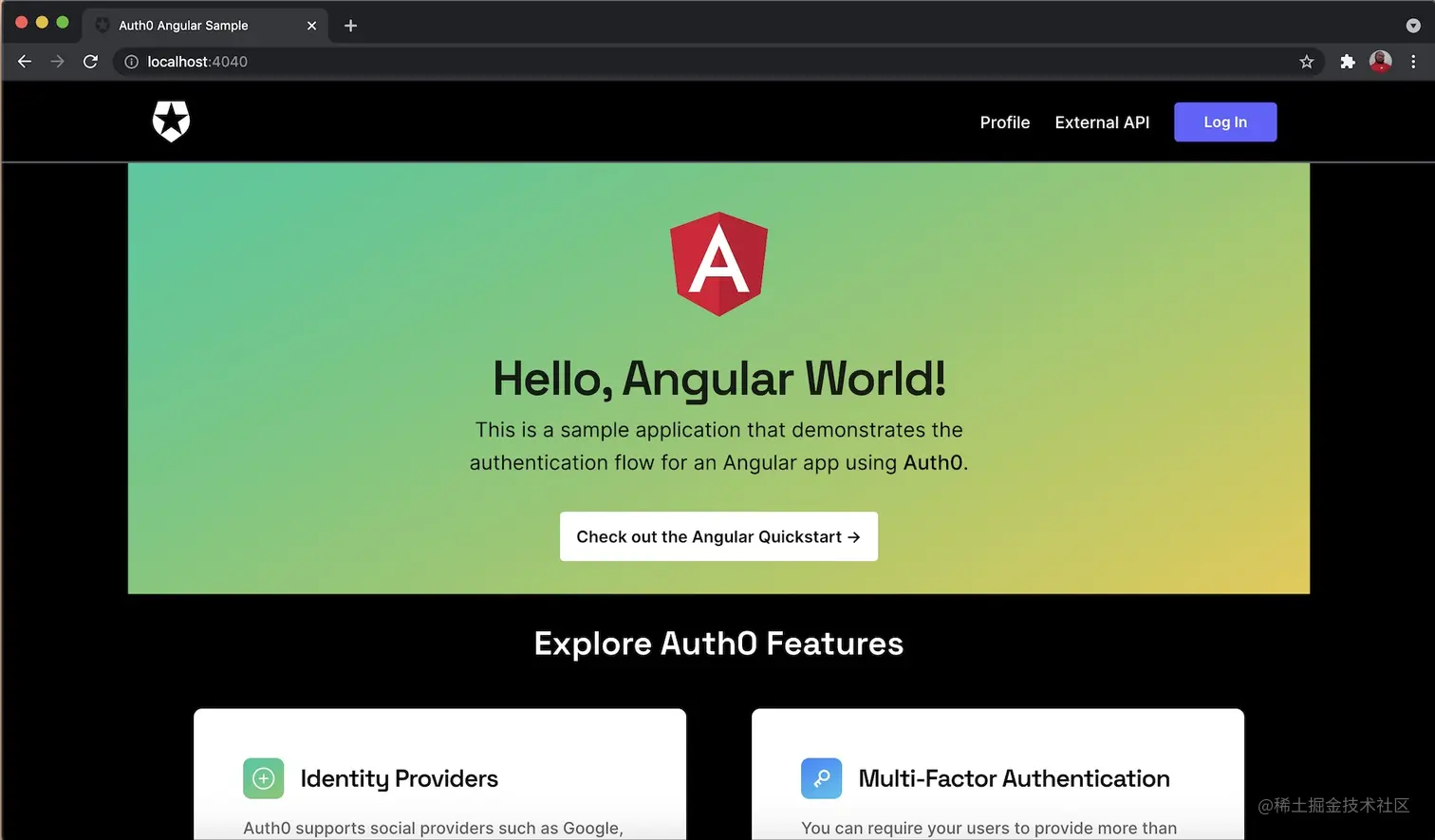This screenshot has width=1435, height=840.
Task: Open the Profile menu item
Action: point(1004,121)
